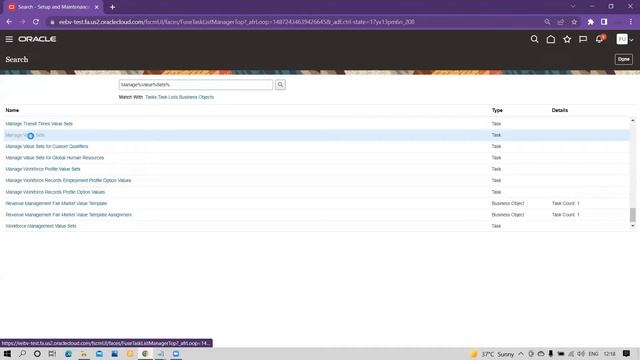Click the Oracle logo
This screenshot has height=360, width=640.
pyautogui.click(x=37, y=39)
